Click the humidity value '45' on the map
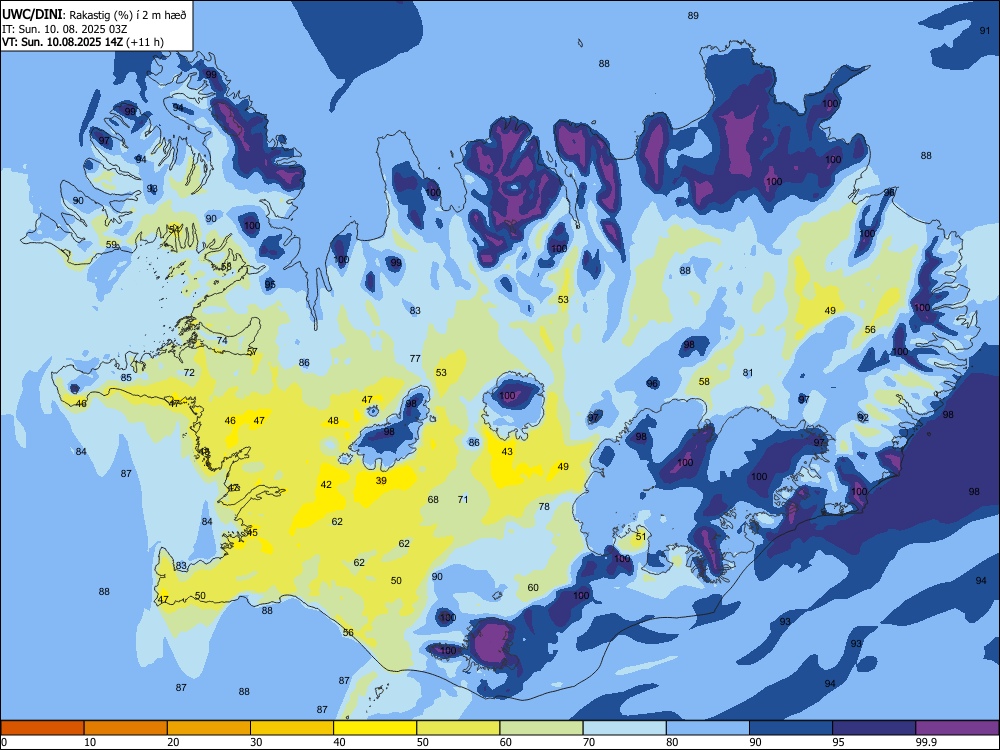1000x750 pixels. (x=253, y=533)
